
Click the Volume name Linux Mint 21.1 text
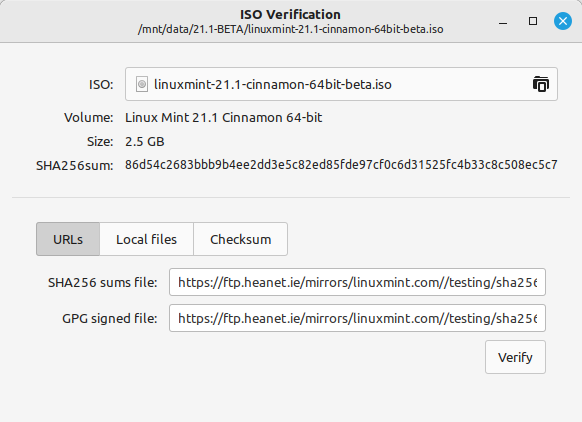click(223, 118)
